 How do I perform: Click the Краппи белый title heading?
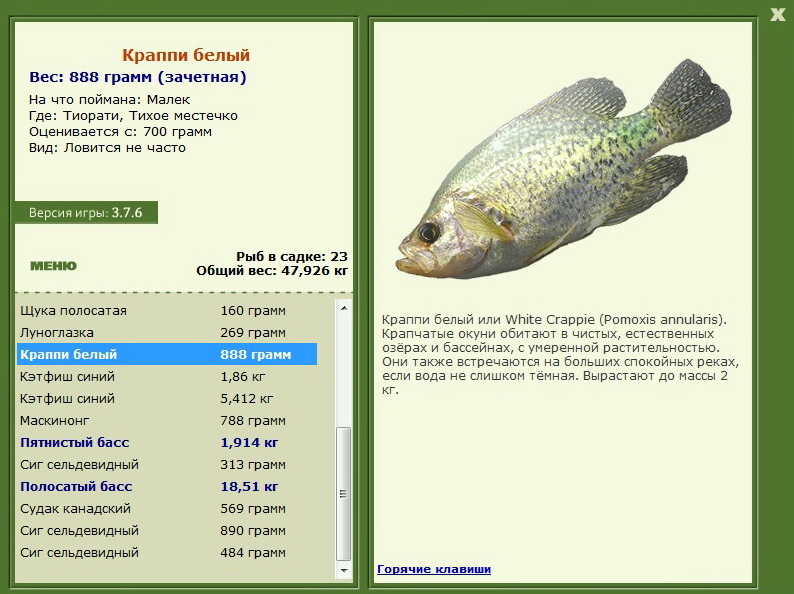pos(186,55)
